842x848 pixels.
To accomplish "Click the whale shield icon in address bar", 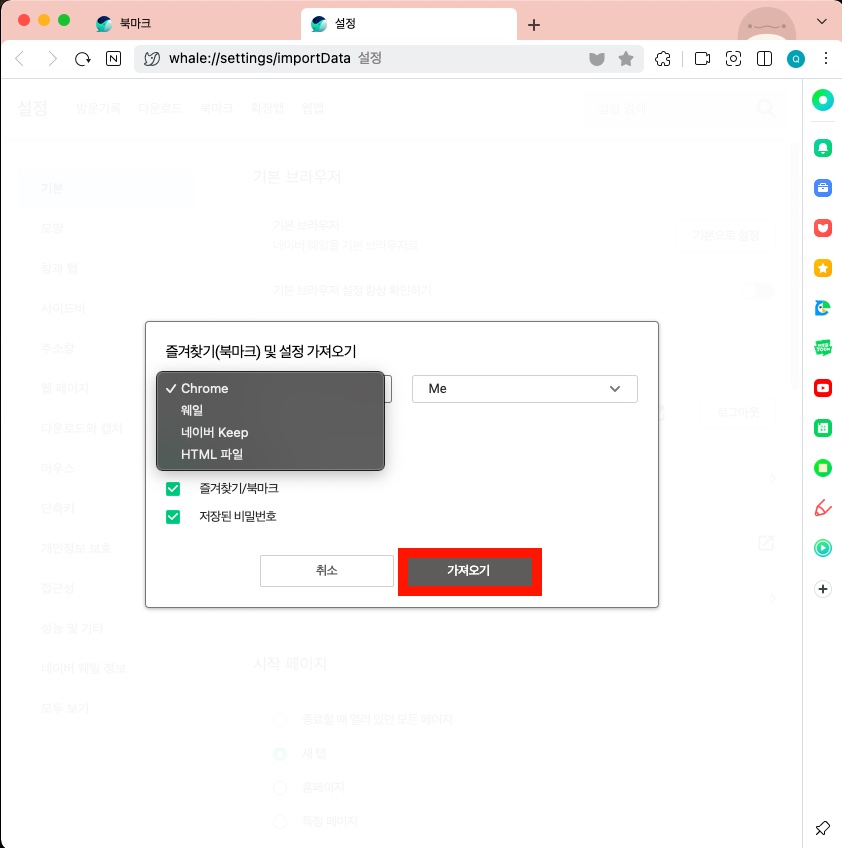I will (596, 59).
